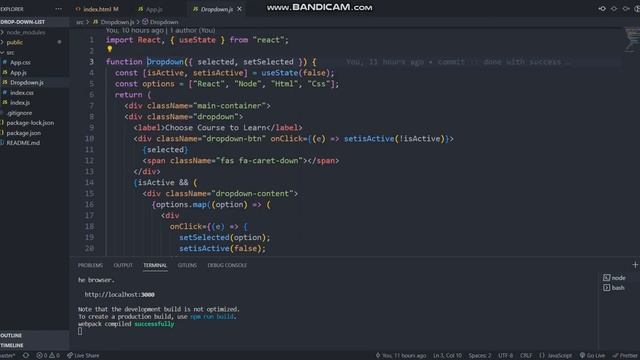Click 'src' in the breadcrumb path
Image resolution: width=640 pixels, height=360 pixels.
(80, 22)
